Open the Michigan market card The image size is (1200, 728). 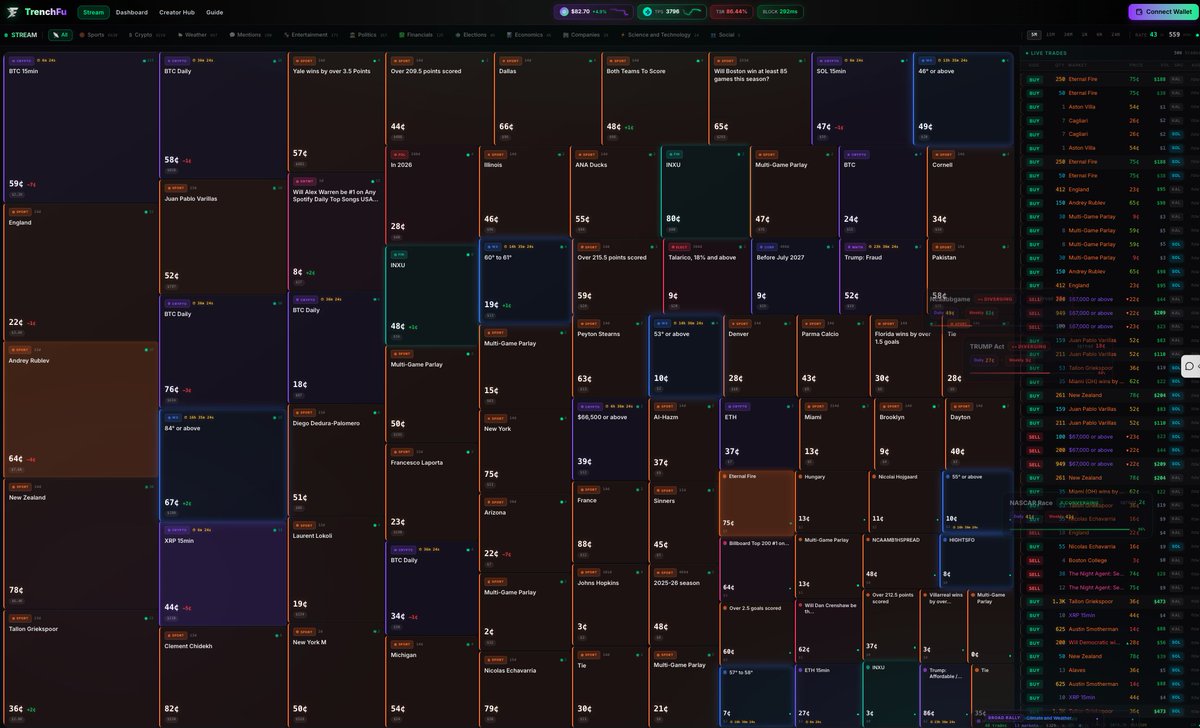coord(432,682)
